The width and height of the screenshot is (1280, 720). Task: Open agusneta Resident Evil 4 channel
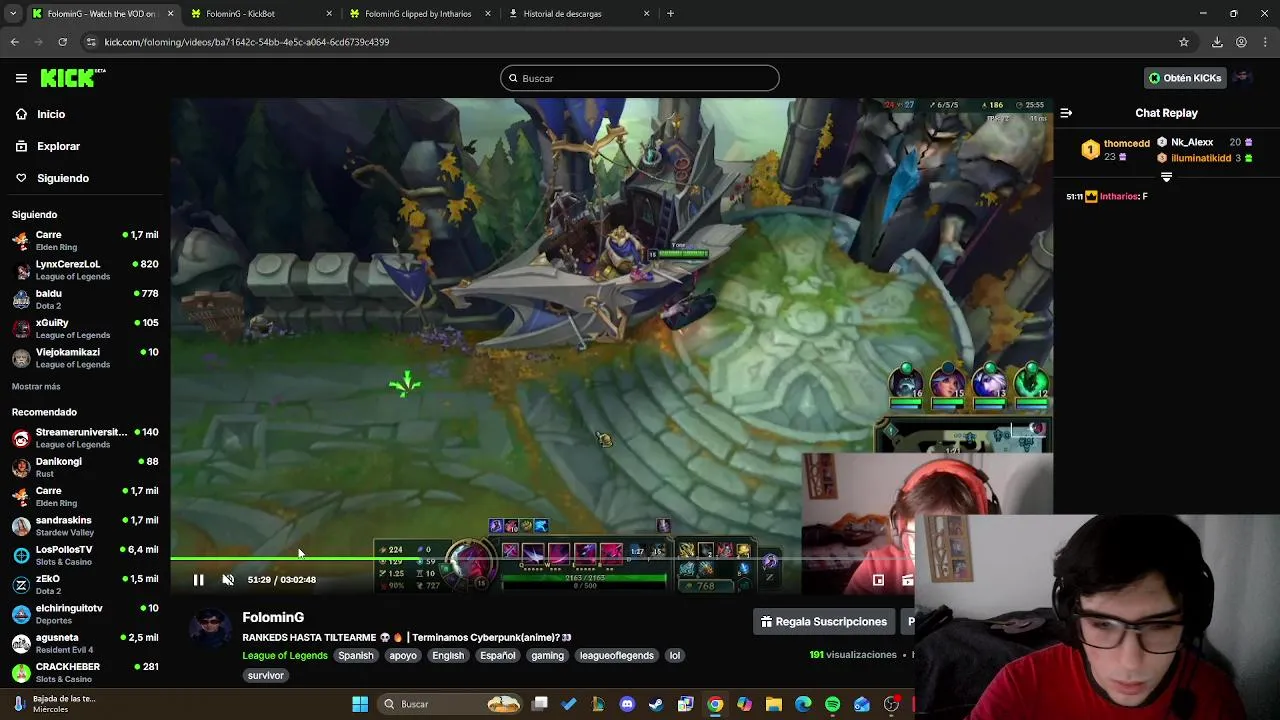point(85,643)
